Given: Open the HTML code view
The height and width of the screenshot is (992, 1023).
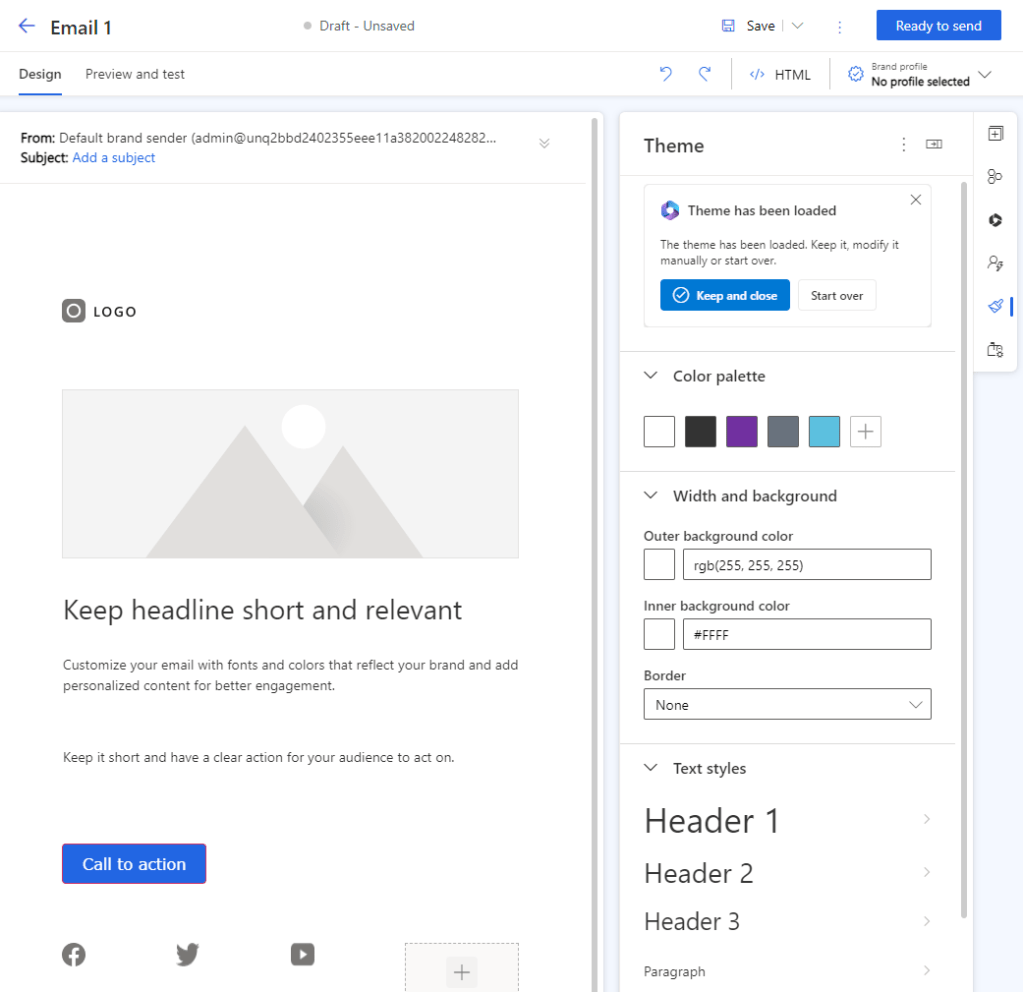Looking at the screenshot, I should [x=780, y=73].
